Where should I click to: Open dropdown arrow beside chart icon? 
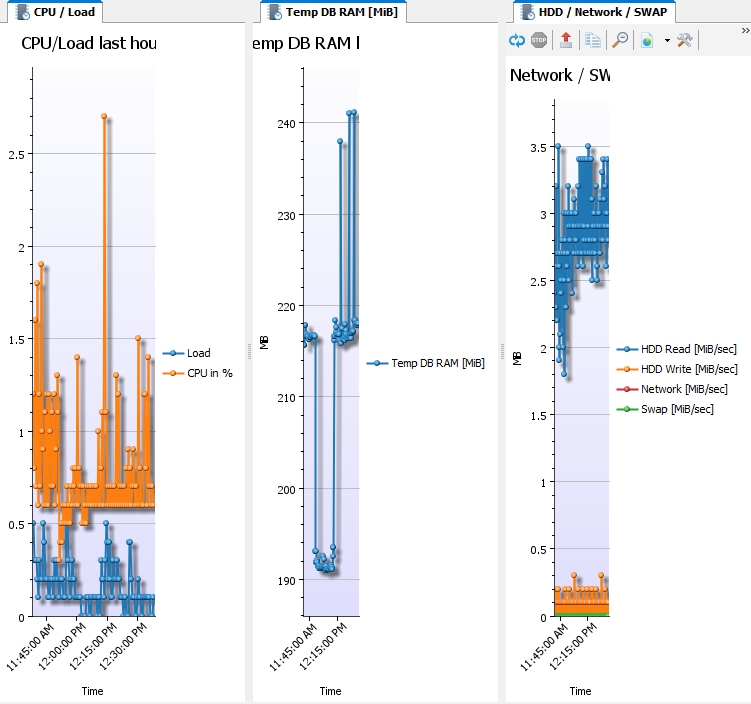[x=666, y=41]
